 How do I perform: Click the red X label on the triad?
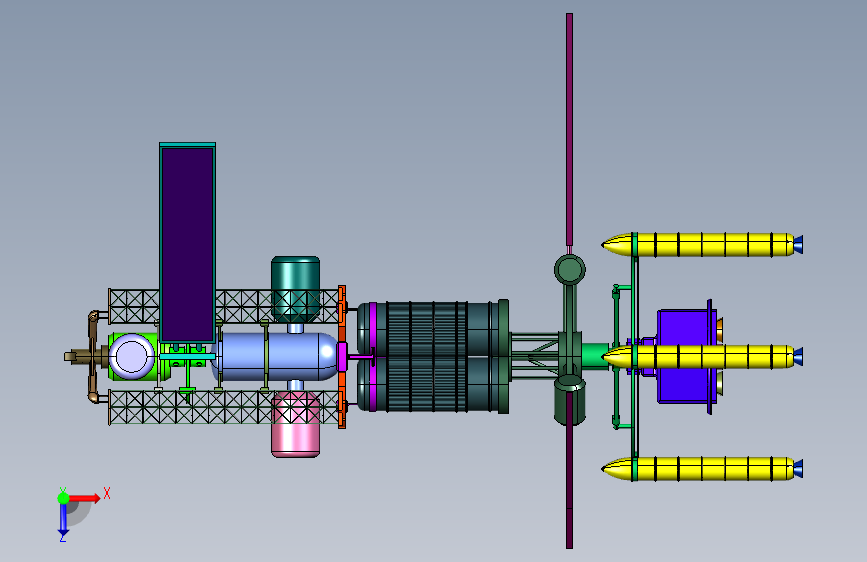click(107, 494)
